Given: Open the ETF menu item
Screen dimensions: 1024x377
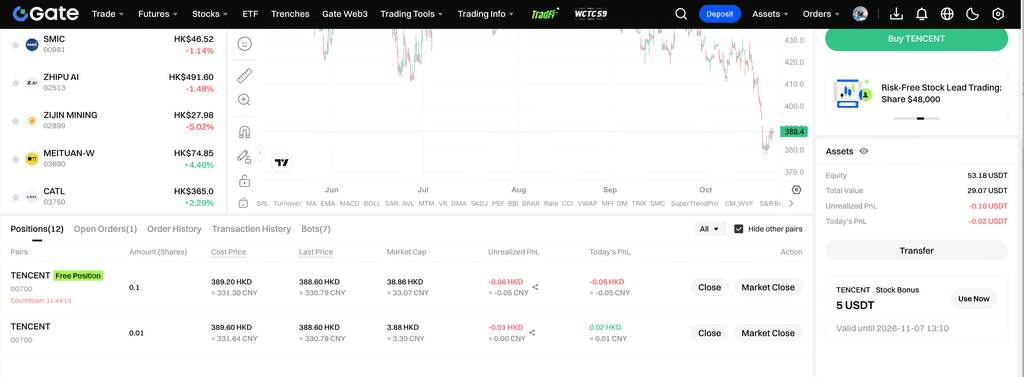Looking at the screenshot, I should pos(249,14).
